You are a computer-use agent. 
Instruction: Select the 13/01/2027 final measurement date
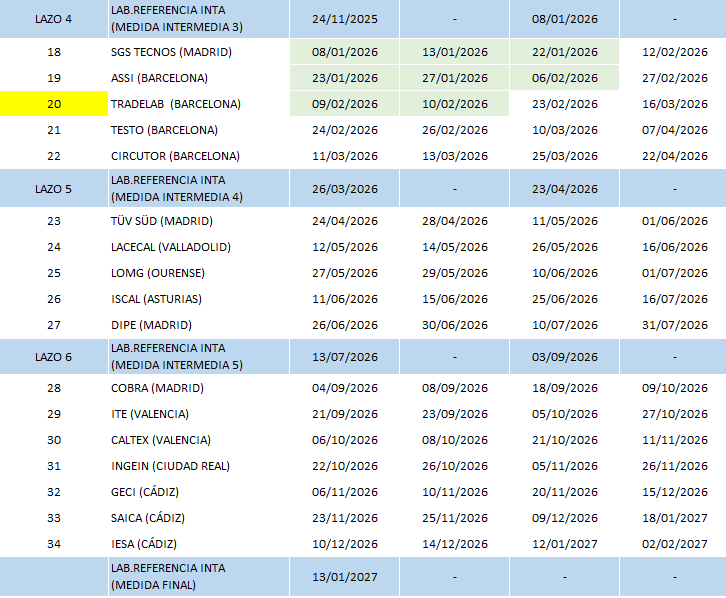[x=345, y=577]
